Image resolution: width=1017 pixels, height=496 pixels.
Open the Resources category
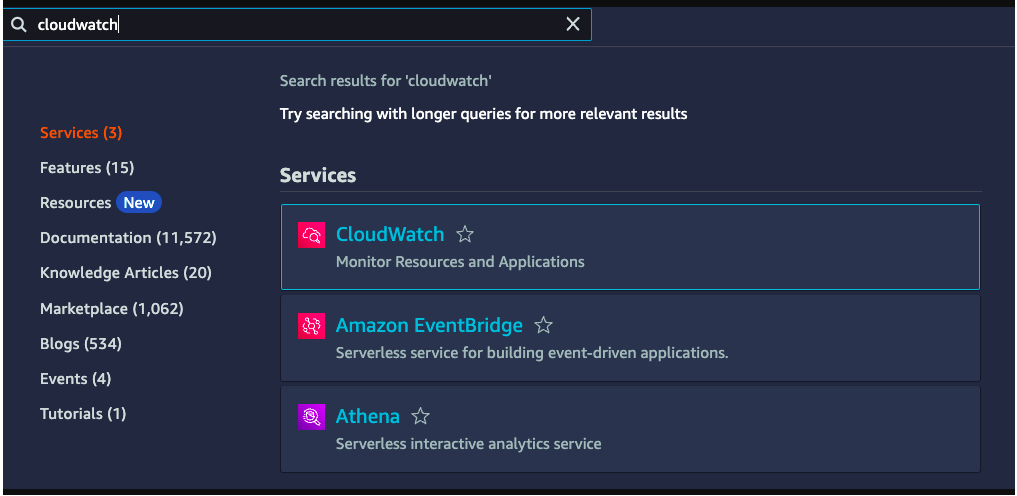point(76,203)
